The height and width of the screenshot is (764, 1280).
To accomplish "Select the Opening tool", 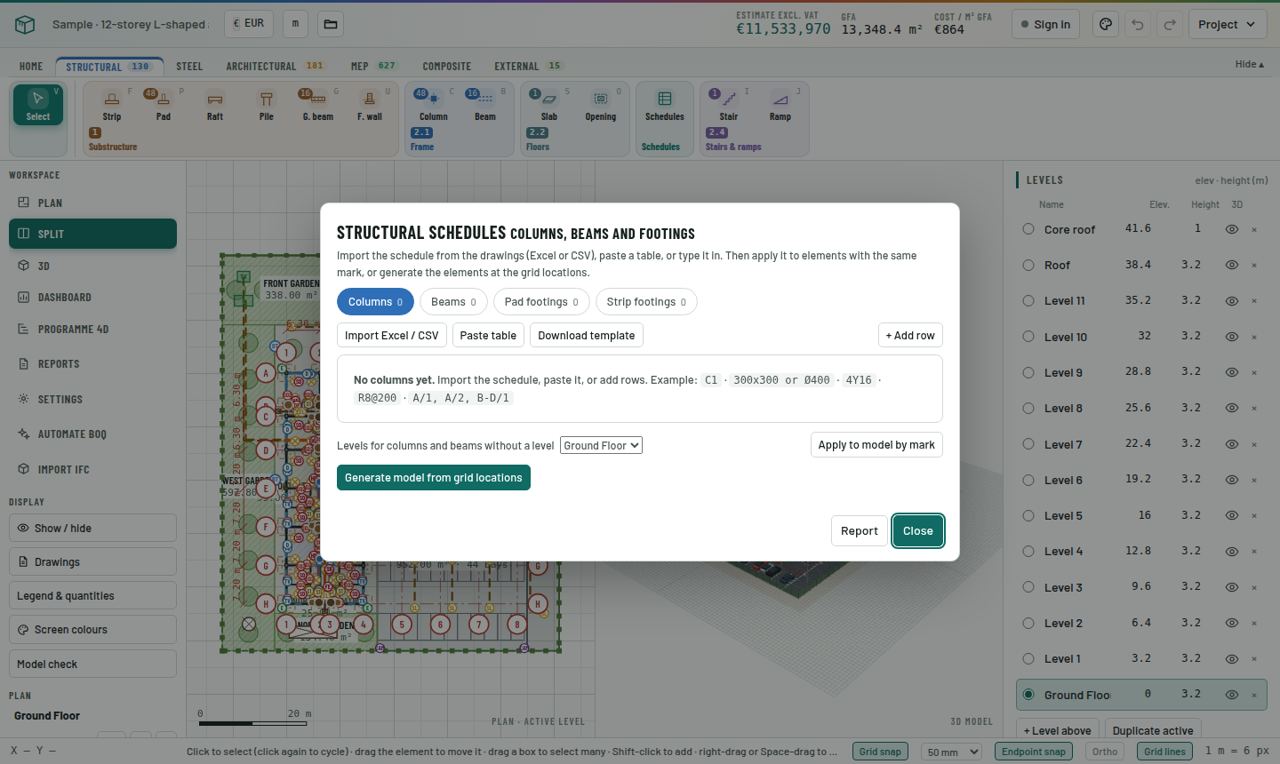I will 600,105.
